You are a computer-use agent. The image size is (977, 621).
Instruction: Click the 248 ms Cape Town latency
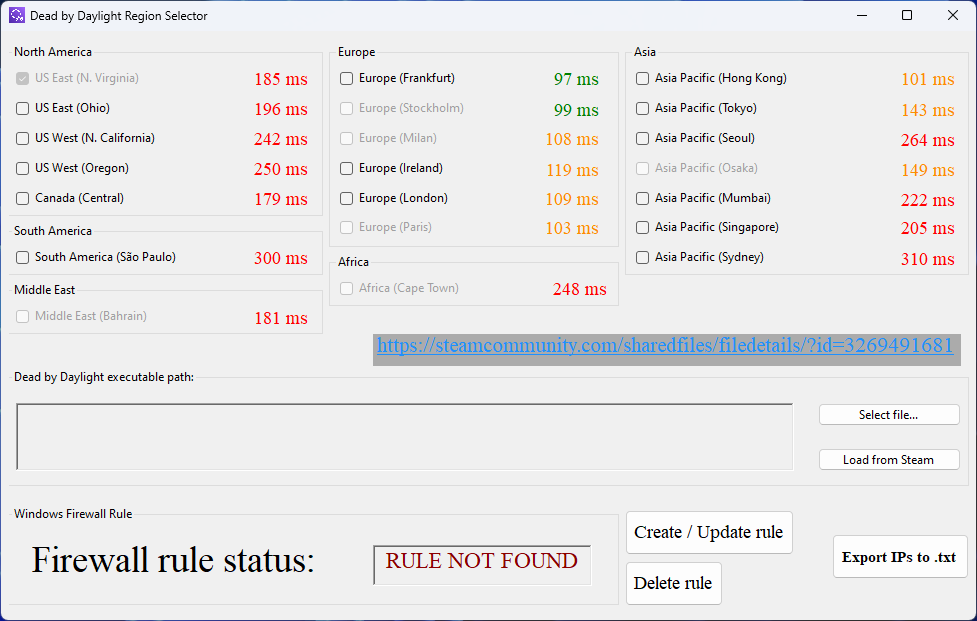[579, 289]
